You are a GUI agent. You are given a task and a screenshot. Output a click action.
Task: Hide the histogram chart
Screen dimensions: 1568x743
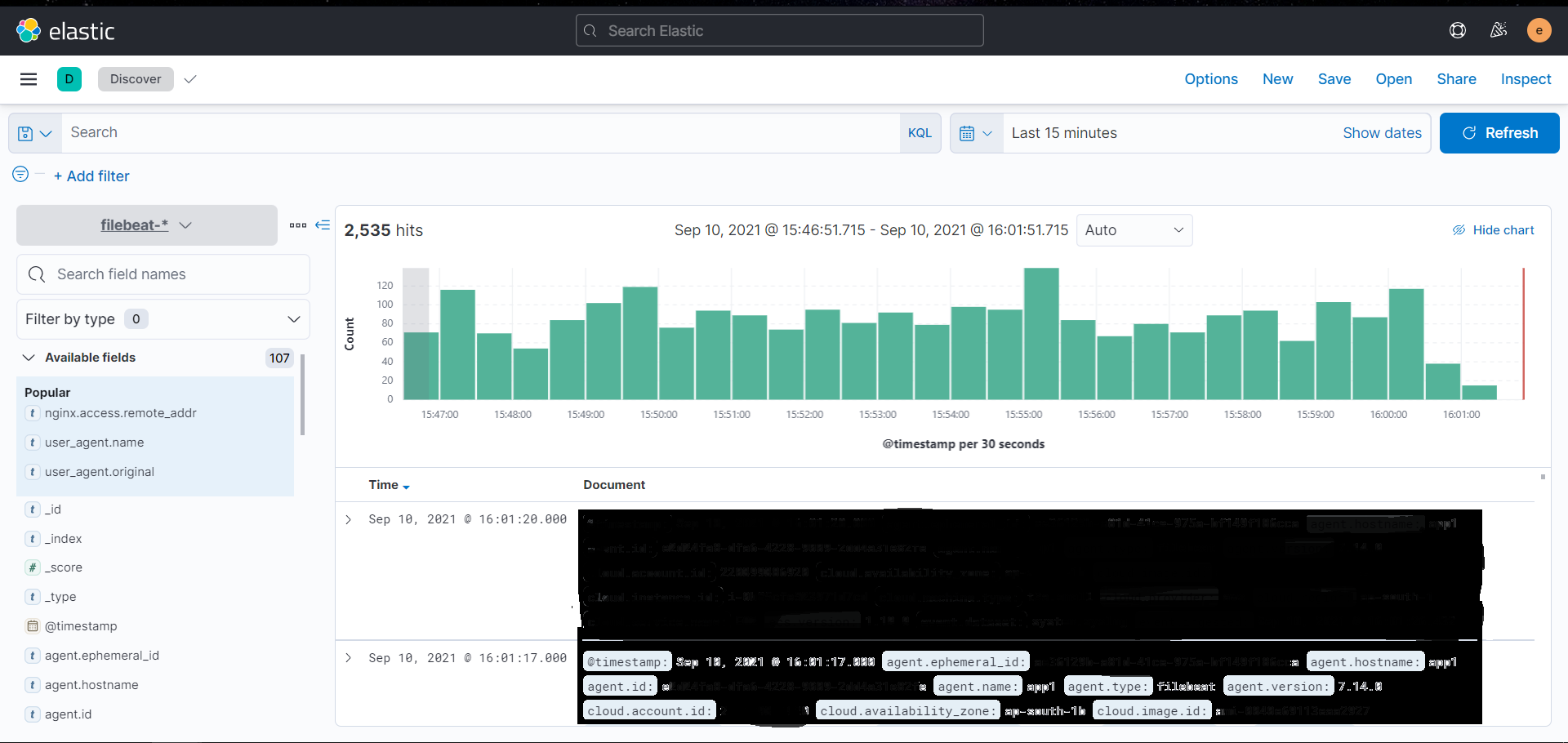tap(1494, 229)
